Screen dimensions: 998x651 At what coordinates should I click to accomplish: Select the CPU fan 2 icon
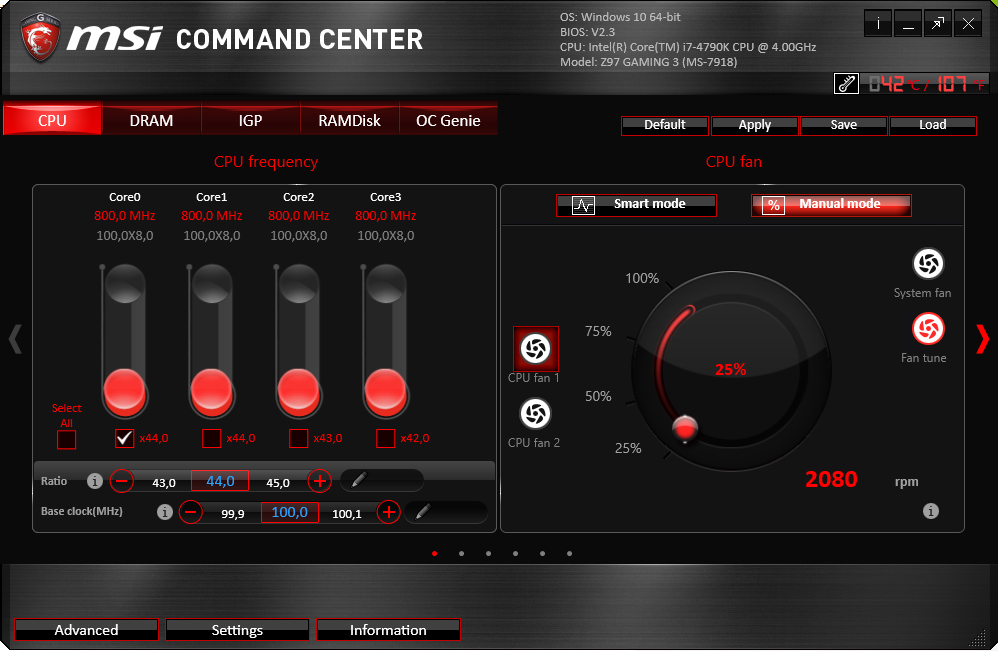[x=535, y=414]
